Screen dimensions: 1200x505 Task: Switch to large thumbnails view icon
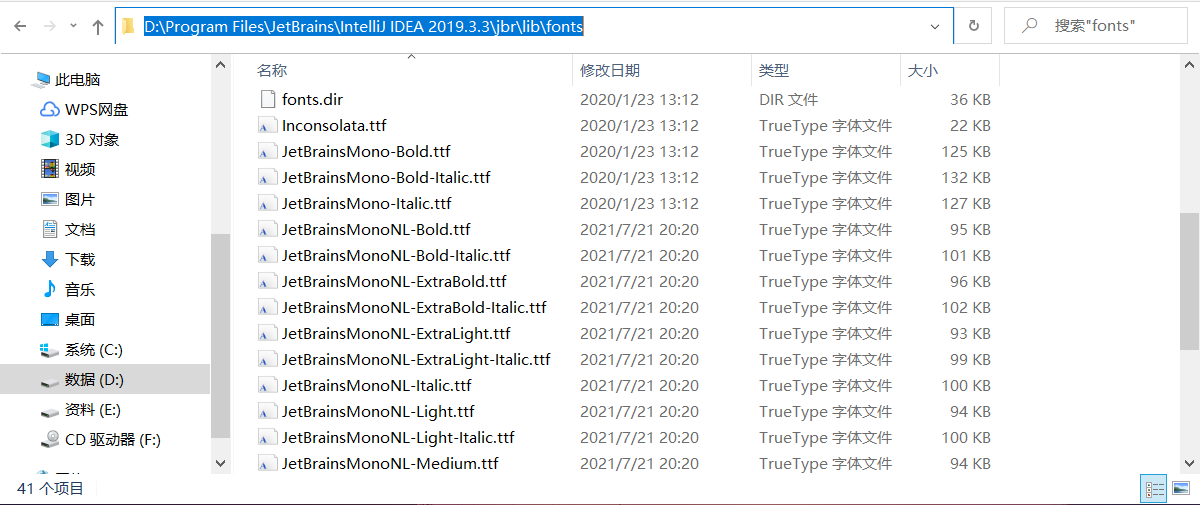tap(1181, 489)
